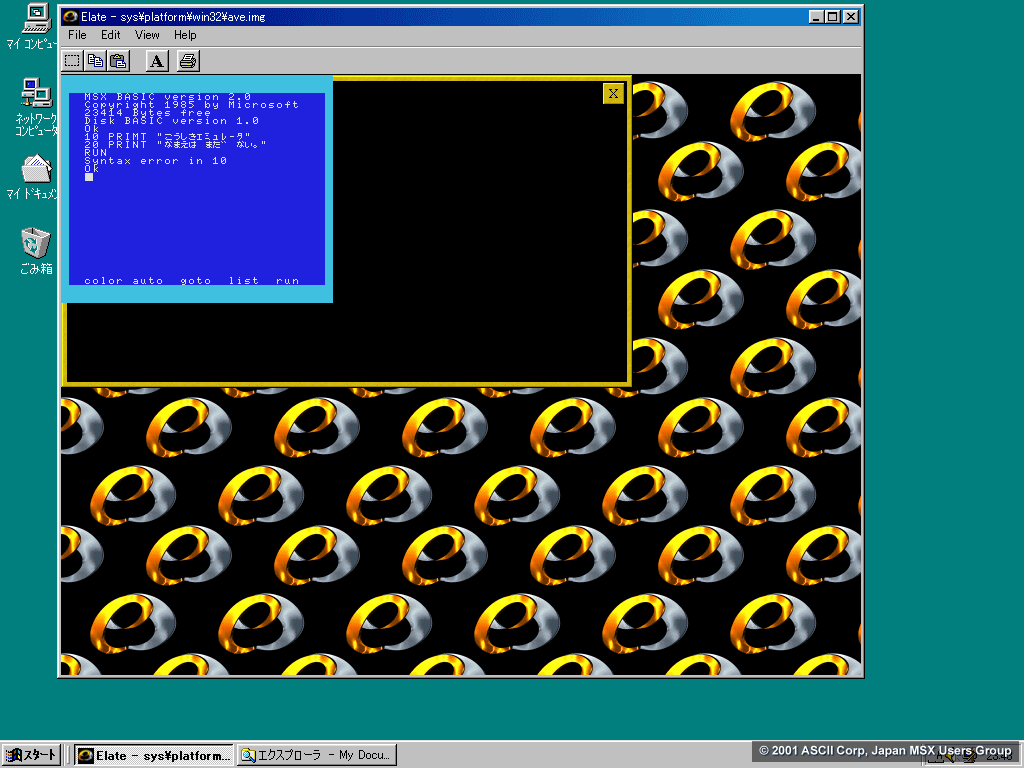The height and width of the screenshot is (768, 1024).
Task: Minimize the Elate window
Action: tap(815, 17)
